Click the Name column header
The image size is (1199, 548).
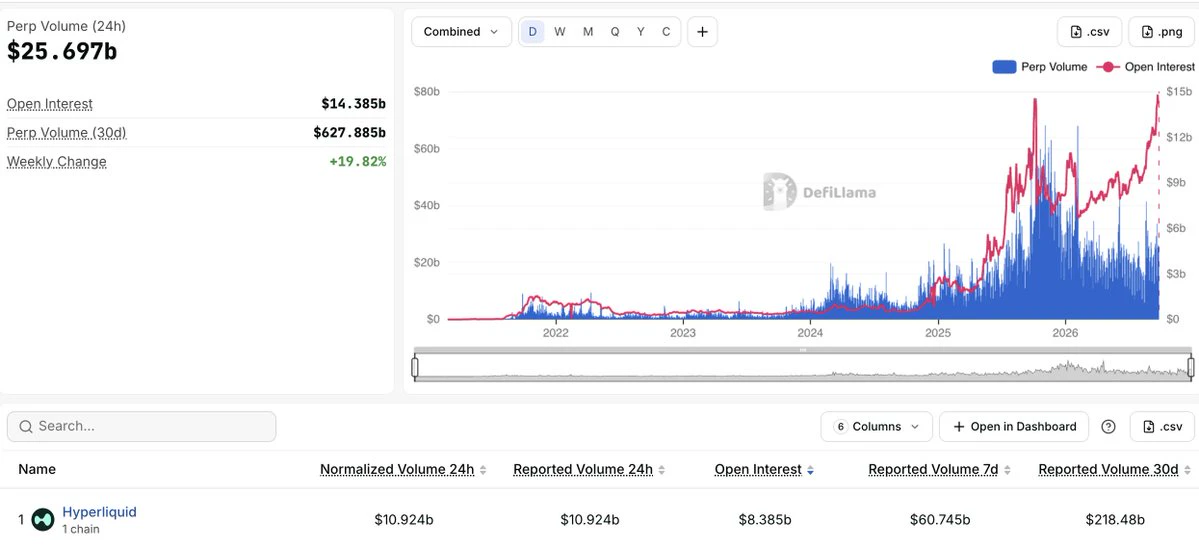pos(37,469)
